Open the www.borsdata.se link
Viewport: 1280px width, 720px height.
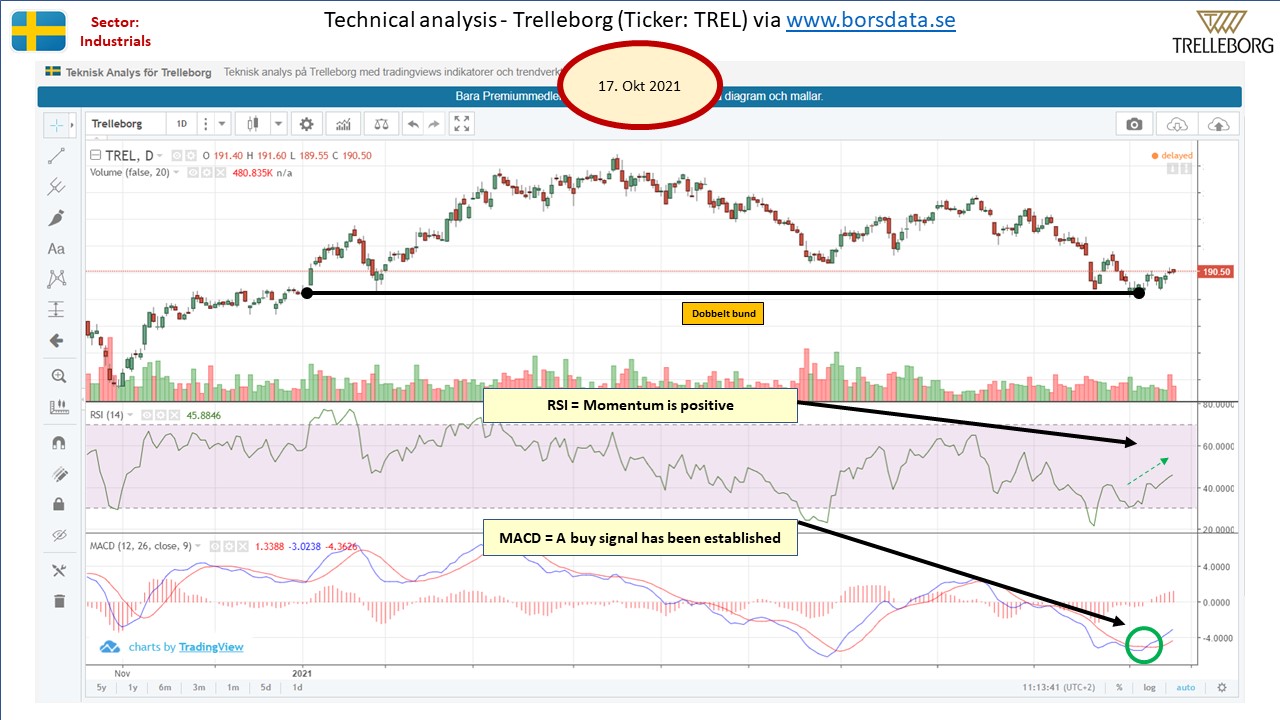click(x=871, y=21)
